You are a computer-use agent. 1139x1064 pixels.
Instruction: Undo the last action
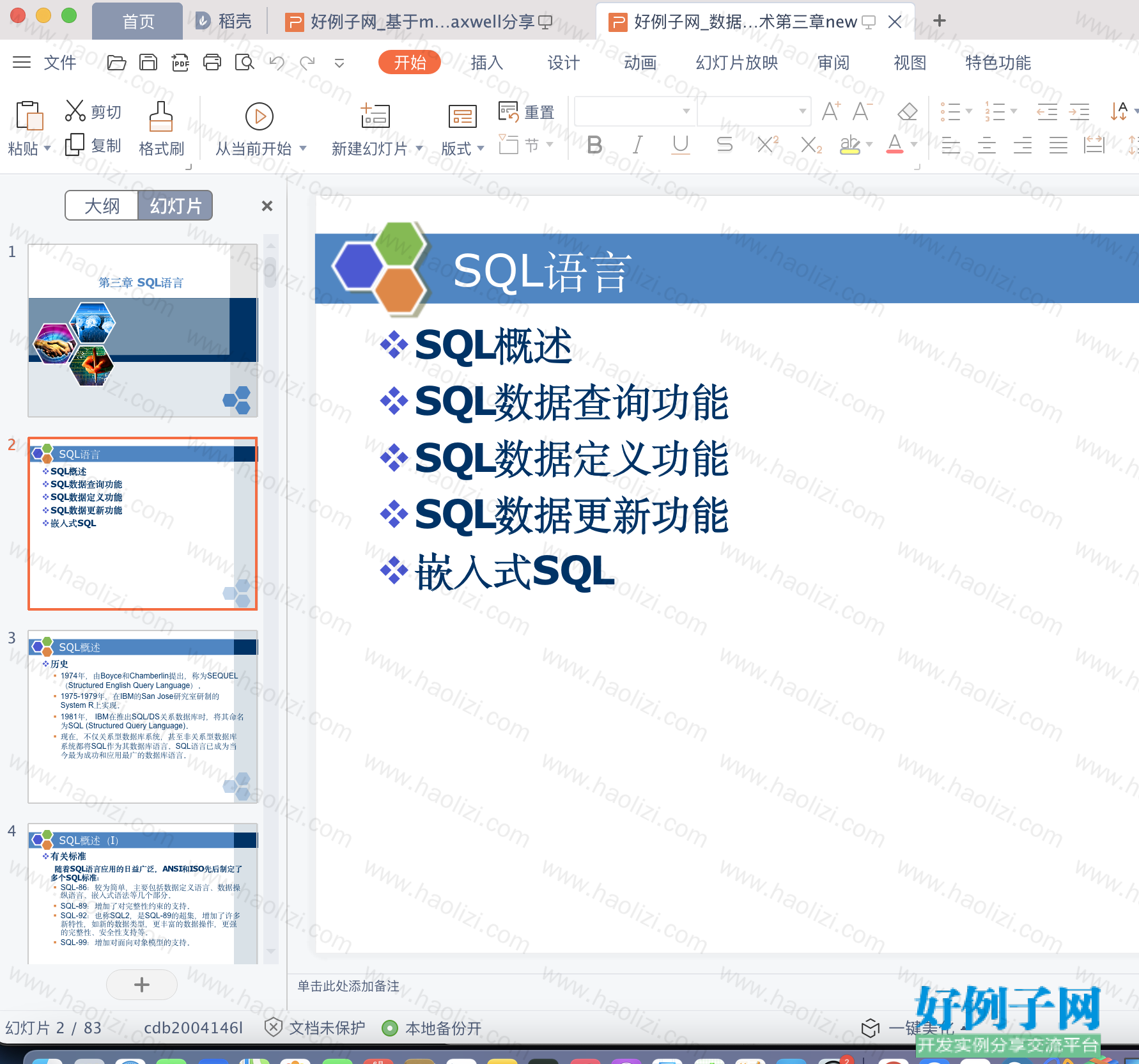click(276, 63)
